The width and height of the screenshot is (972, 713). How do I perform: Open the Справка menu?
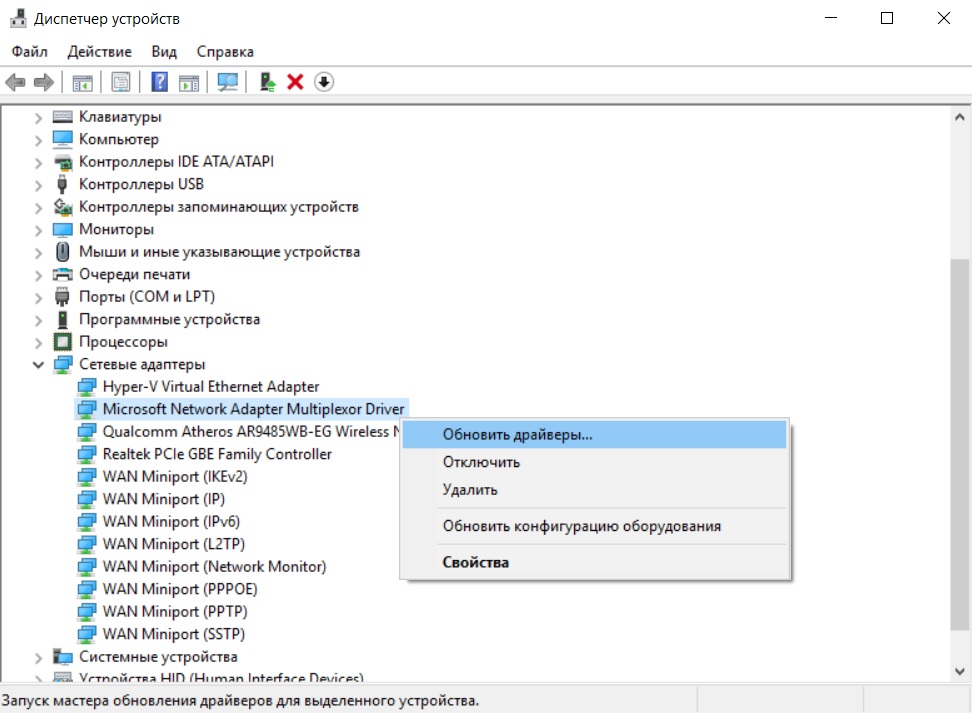coord(225,51)
